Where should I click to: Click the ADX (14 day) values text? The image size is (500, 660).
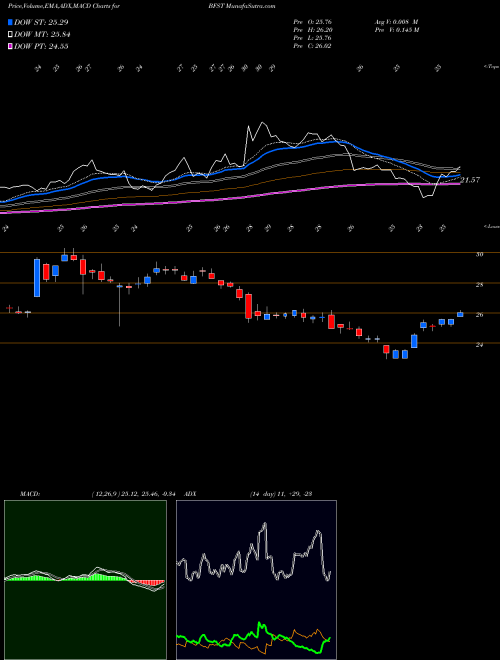[x=281, y=494]
